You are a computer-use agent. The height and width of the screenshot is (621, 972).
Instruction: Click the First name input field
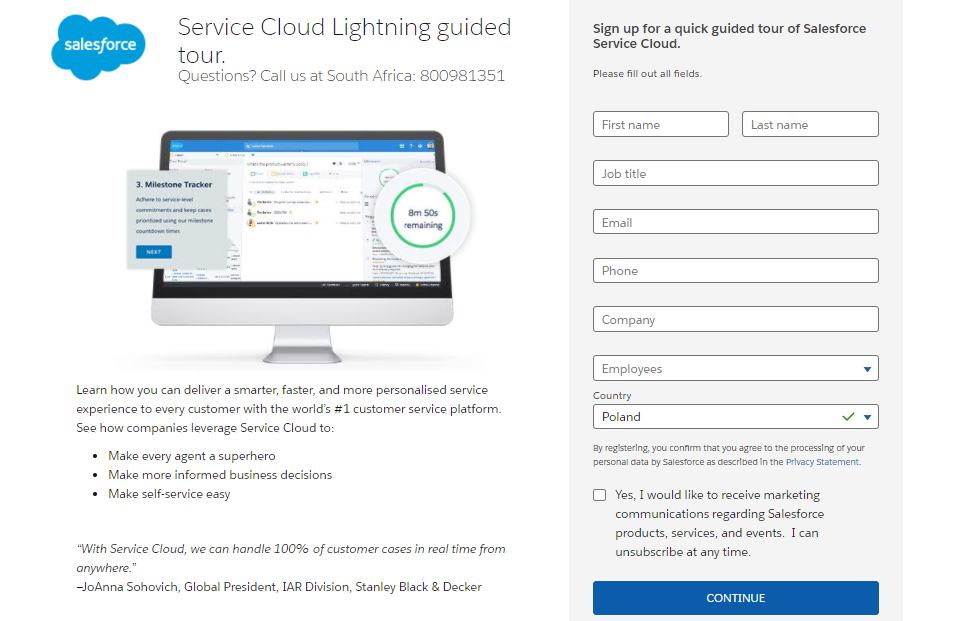pyautogui.click(x=660, y=124)
